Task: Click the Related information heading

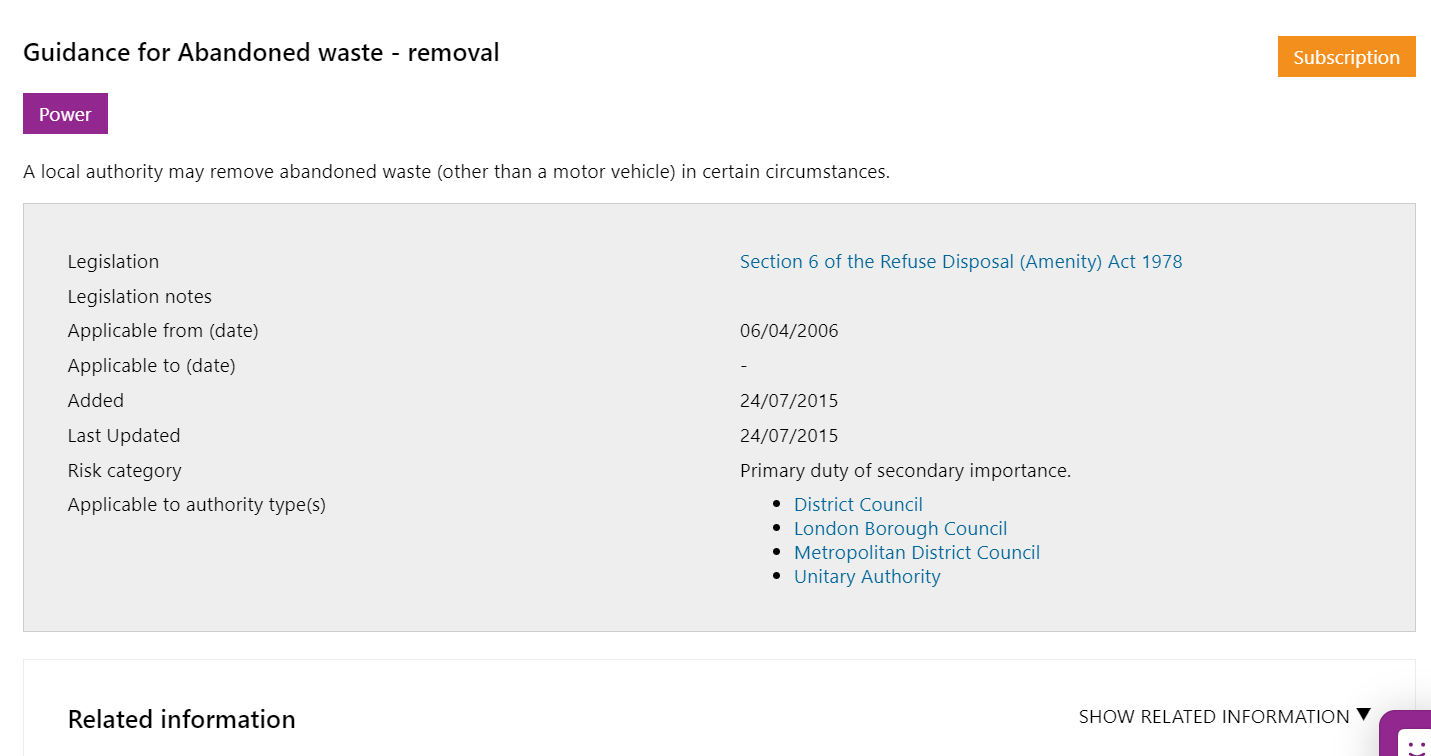Action: [182, 720]
